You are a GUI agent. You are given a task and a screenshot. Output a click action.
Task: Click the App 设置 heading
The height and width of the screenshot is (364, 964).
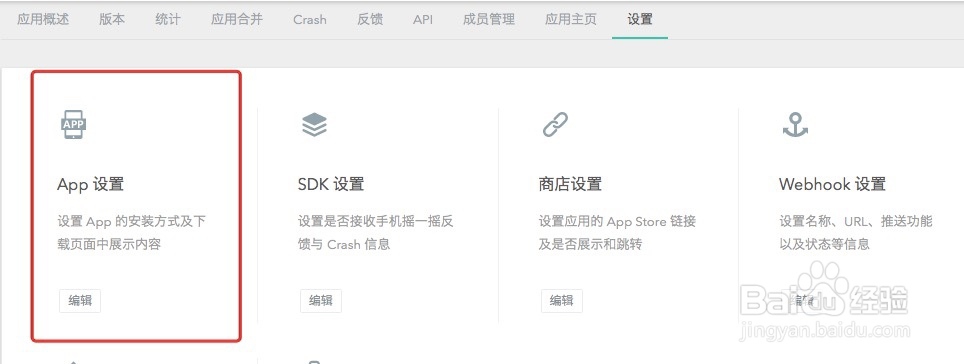(x=90, y=184)
